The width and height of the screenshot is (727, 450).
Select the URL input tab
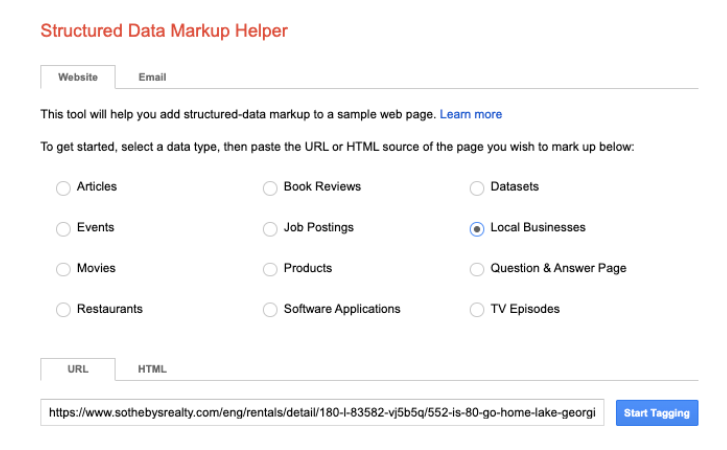click(x=78, y=369)
